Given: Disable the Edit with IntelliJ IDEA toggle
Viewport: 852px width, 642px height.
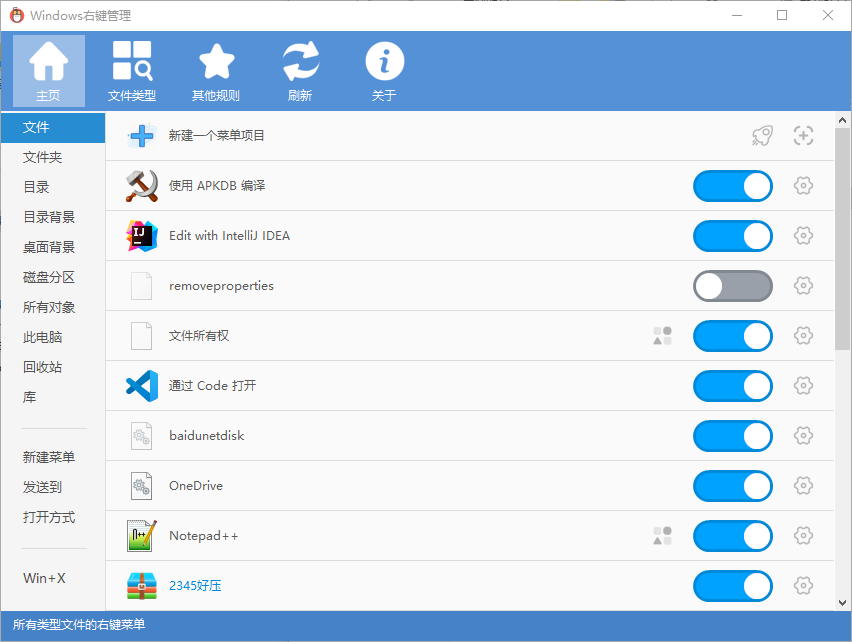Looking at the screenshot, I should pos(733,236).
